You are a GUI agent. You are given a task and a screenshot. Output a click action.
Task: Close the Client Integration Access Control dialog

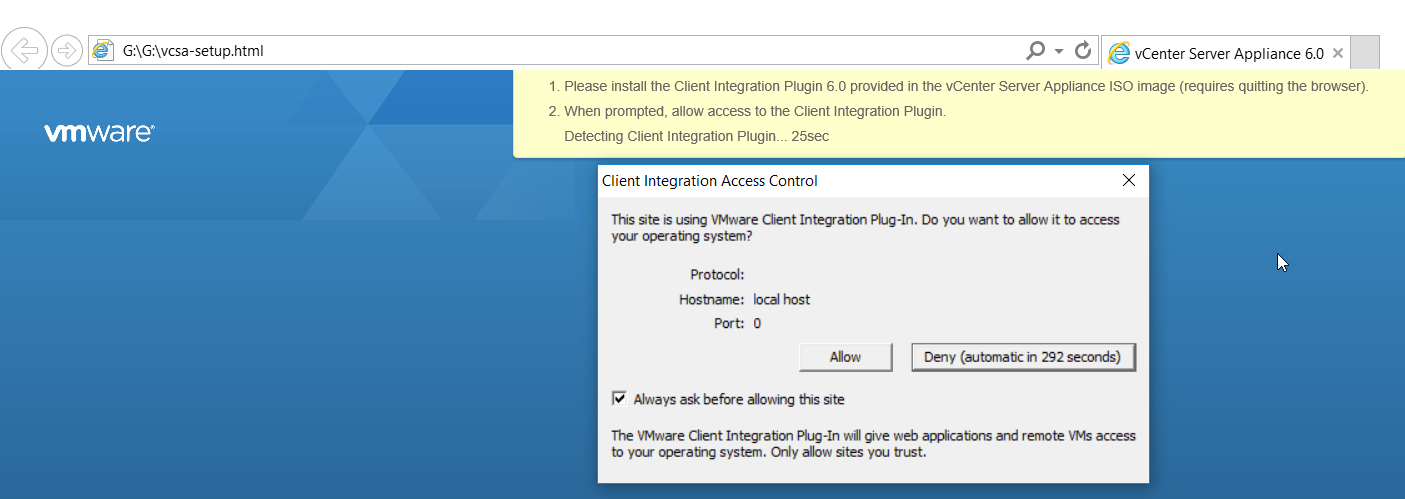point(1129,181)
